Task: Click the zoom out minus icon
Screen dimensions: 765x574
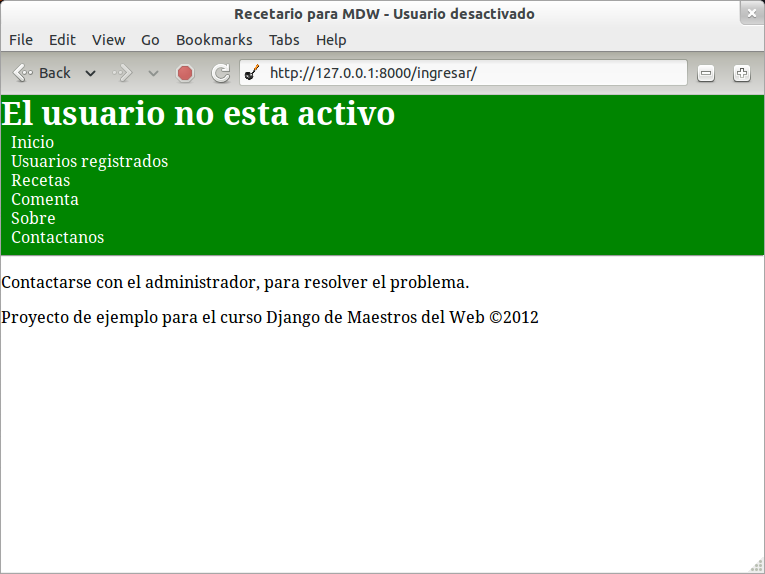Action: (x=705, y=73)
